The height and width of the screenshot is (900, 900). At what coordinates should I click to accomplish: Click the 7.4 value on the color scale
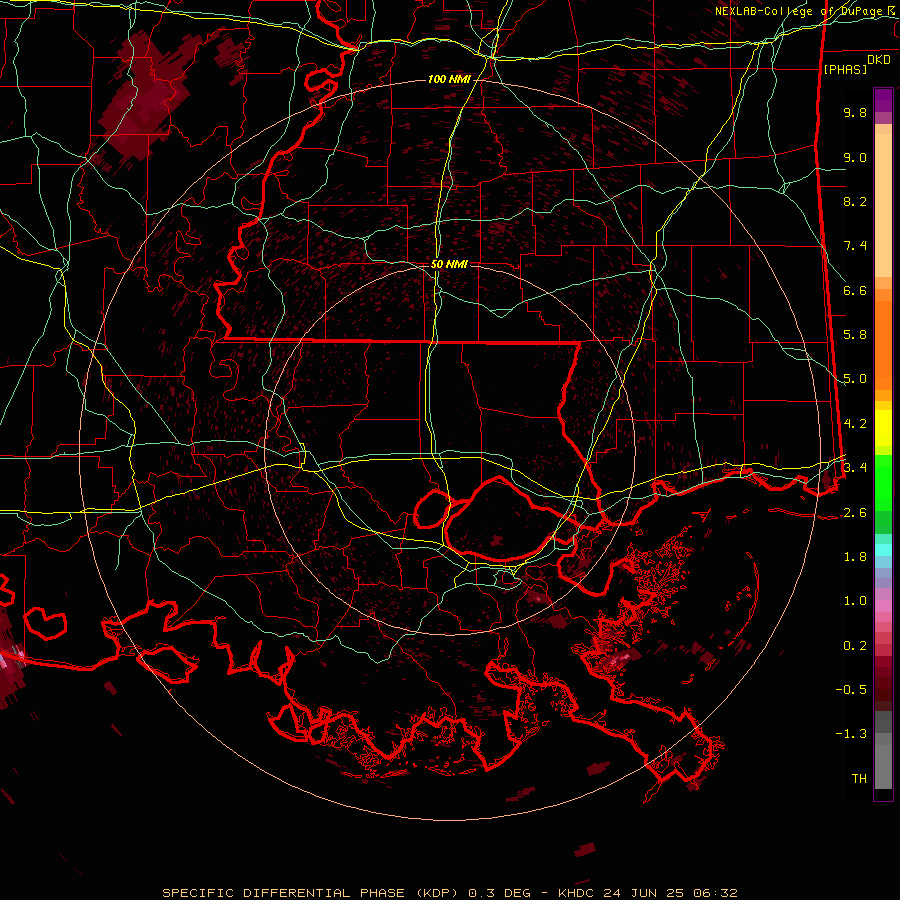point(855,246)
